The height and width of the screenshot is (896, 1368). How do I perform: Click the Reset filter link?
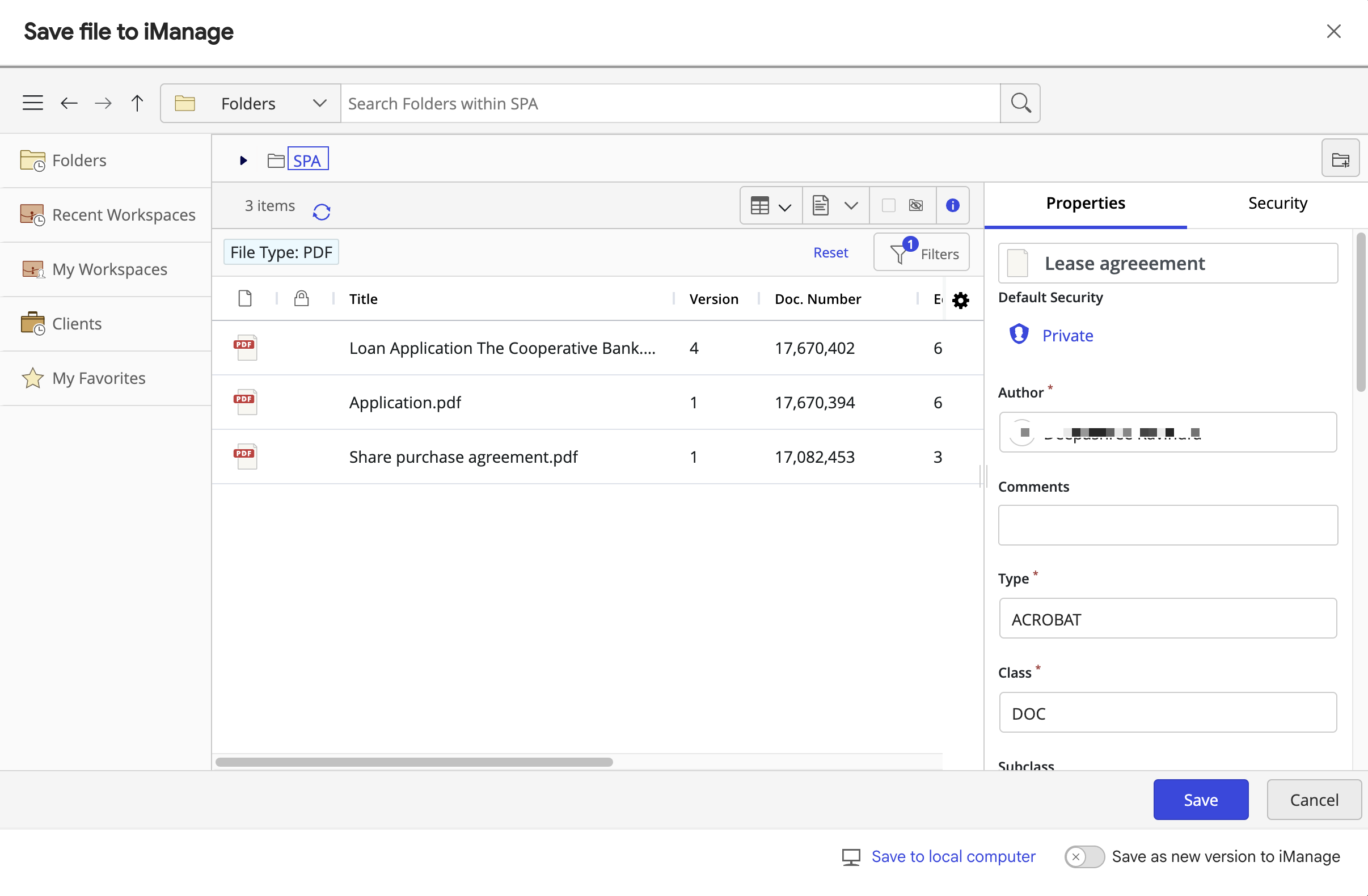coord(830,252)
